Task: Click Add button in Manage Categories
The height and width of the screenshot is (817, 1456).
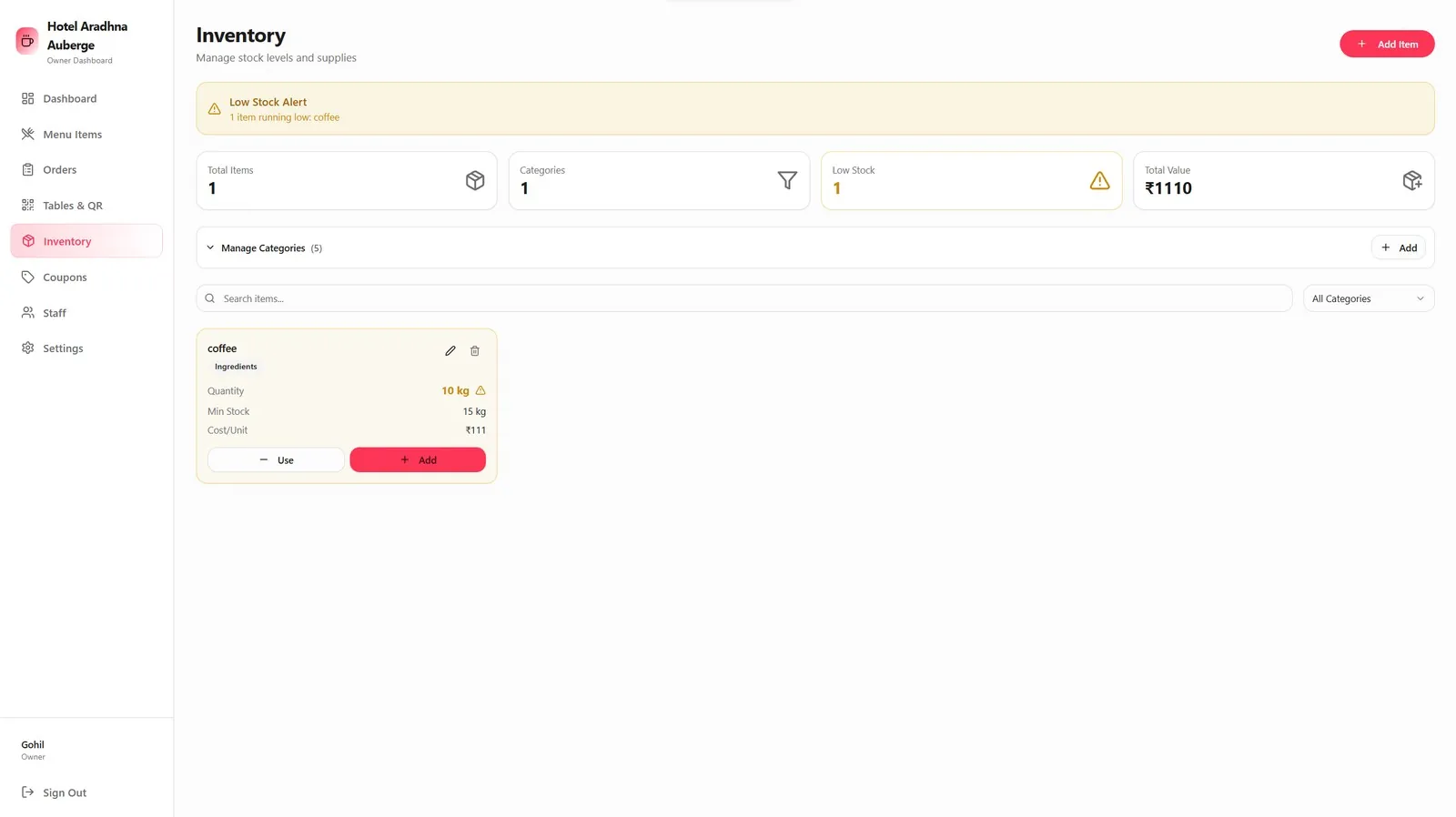Action: click(x=1399, y=247)
